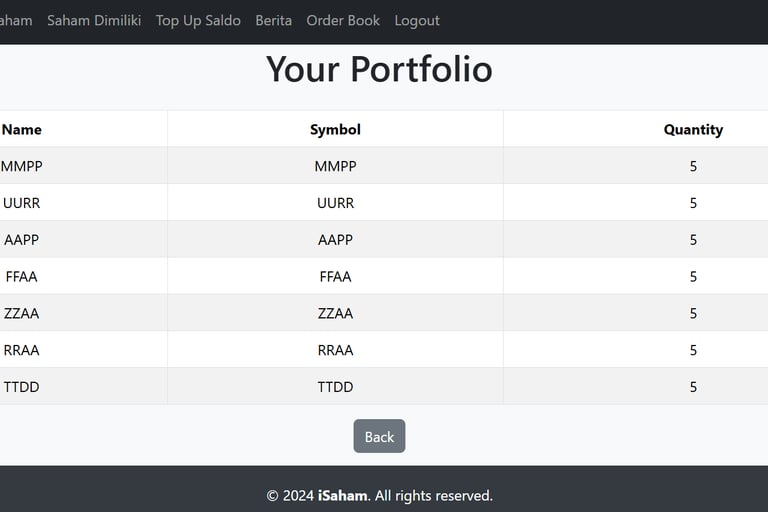
Task: Click the quantity value in the MMPP row
Action: (x=693, y=166)
